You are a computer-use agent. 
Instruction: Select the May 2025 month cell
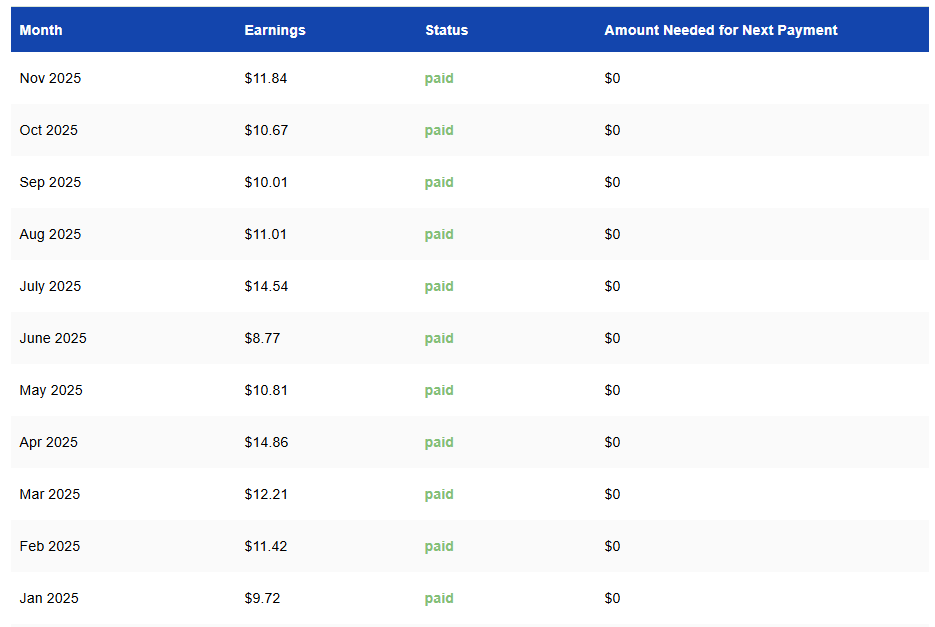click(50, 390)
